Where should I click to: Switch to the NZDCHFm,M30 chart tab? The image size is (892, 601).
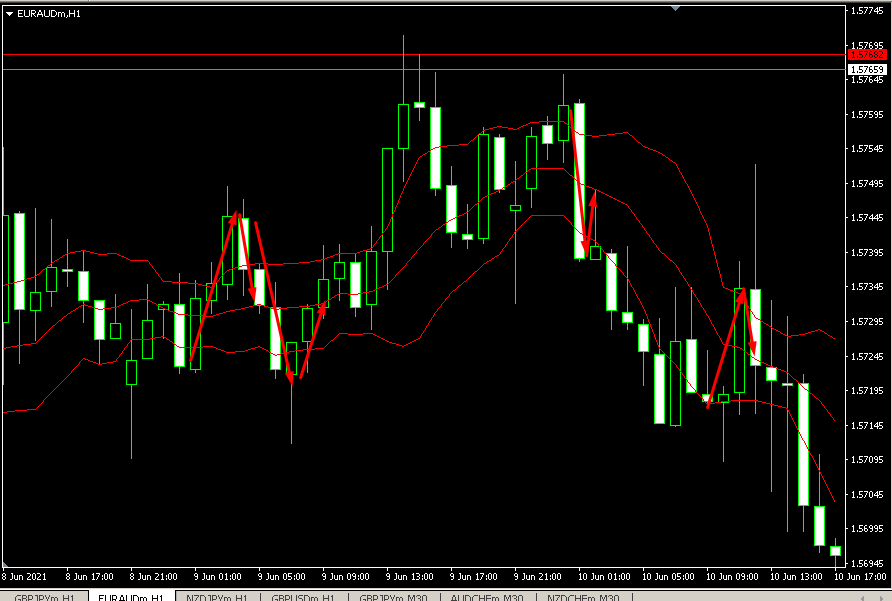[x=583, y=598]
